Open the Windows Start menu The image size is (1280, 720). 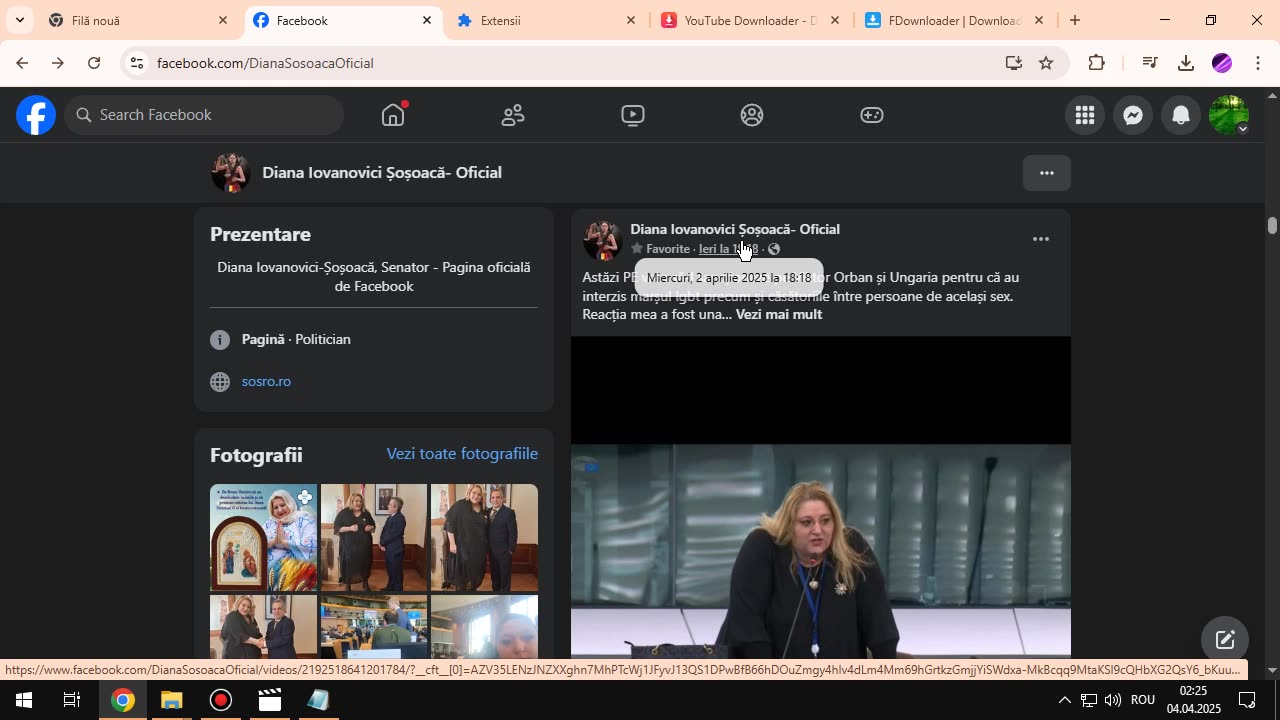(x=24, y=700)
